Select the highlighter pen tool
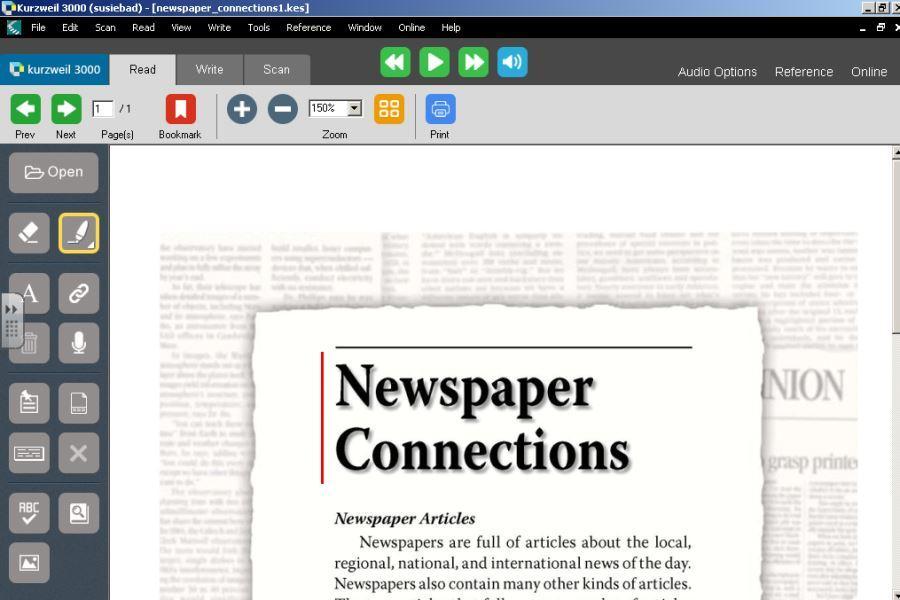This screenshot has width=900, height=600. [x=78, y=233]
